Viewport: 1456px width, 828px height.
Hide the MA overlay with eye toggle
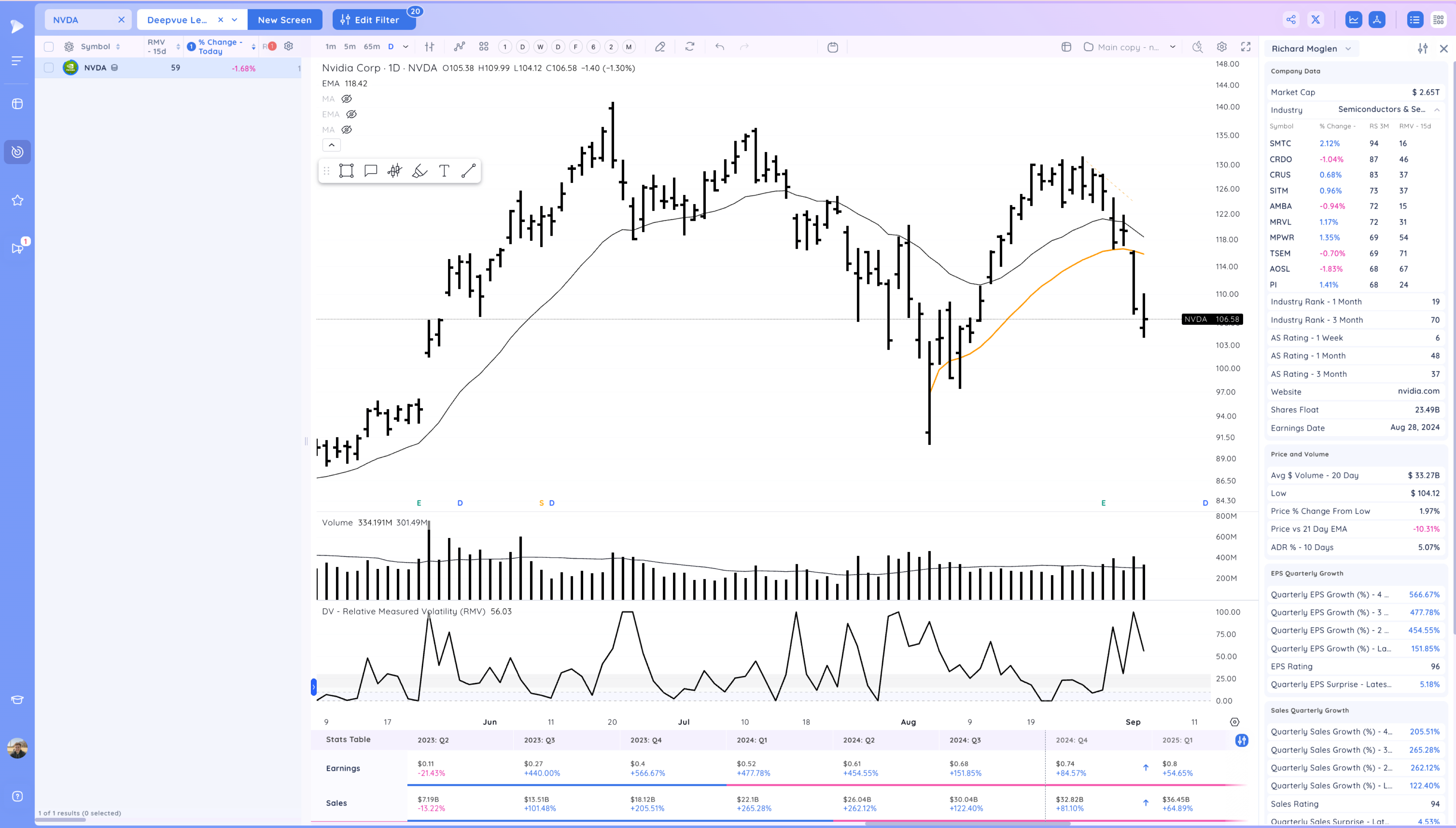346,98
